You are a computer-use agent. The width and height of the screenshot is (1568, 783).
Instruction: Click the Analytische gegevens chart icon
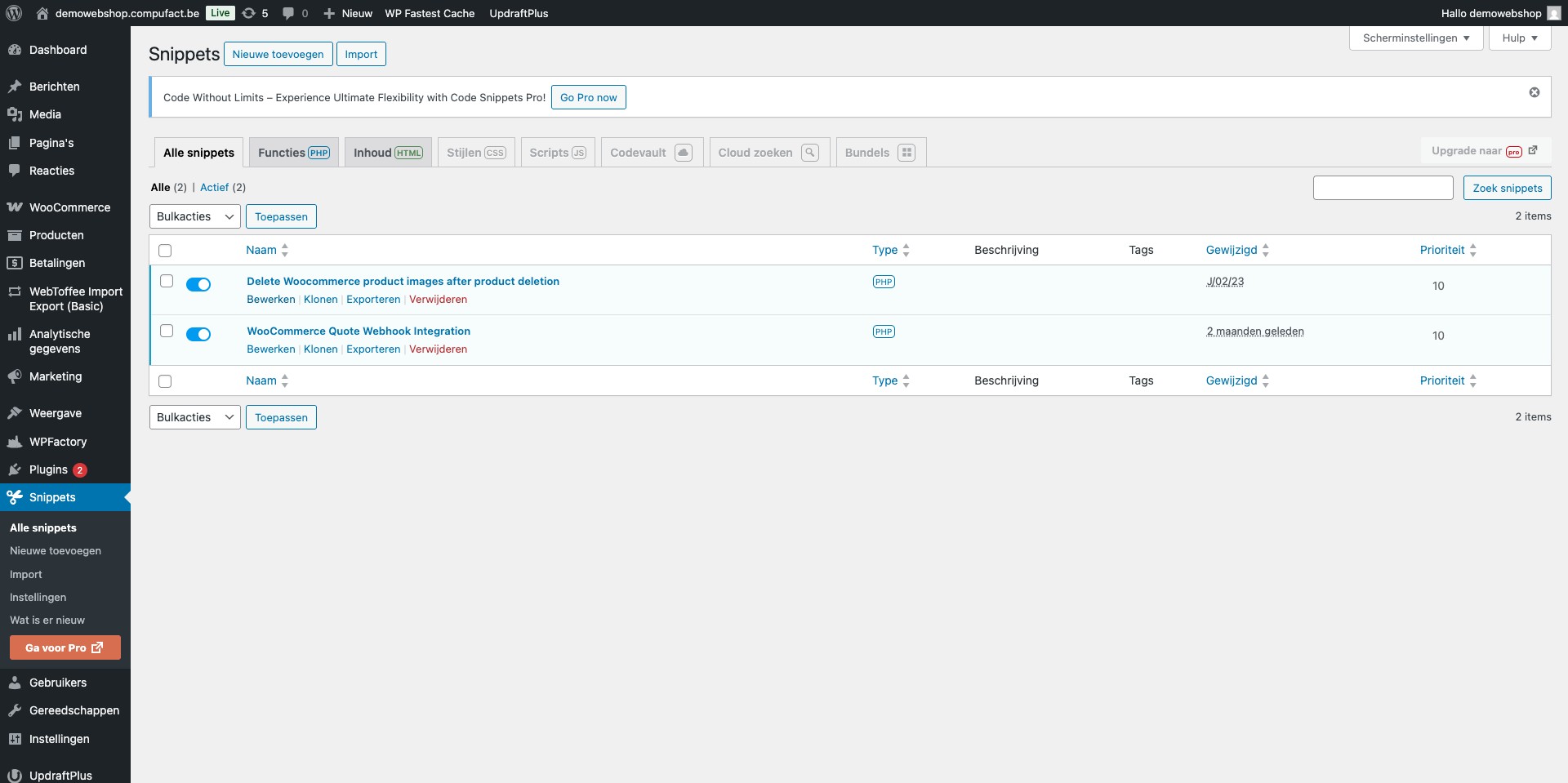coord(15,334)
